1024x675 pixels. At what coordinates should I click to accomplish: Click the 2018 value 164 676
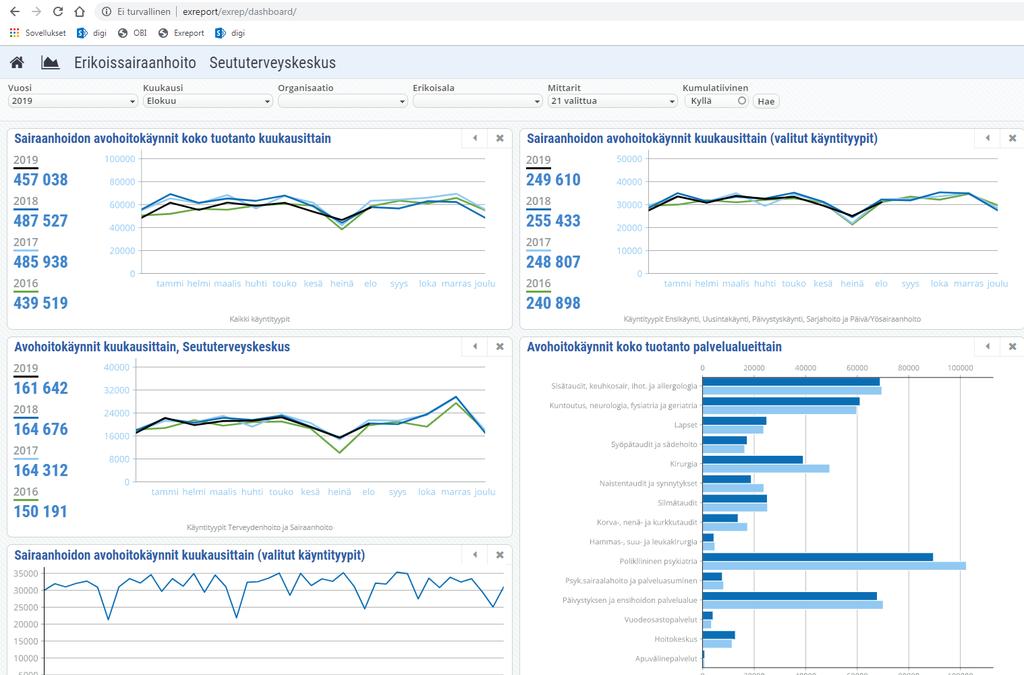(40, 429)
